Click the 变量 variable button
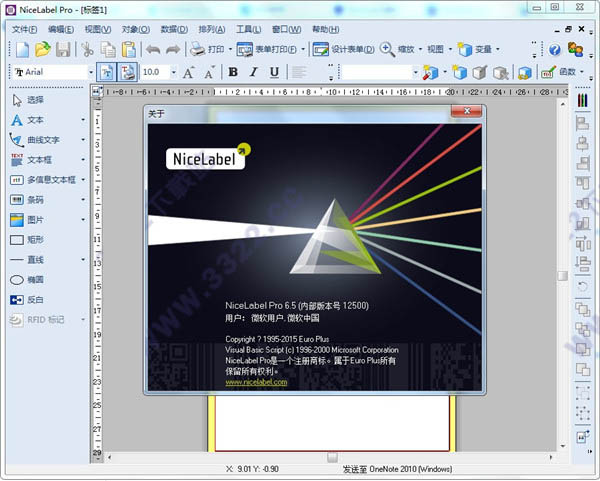The height and width of the screenshot is (481, 600). coord(474,49)
